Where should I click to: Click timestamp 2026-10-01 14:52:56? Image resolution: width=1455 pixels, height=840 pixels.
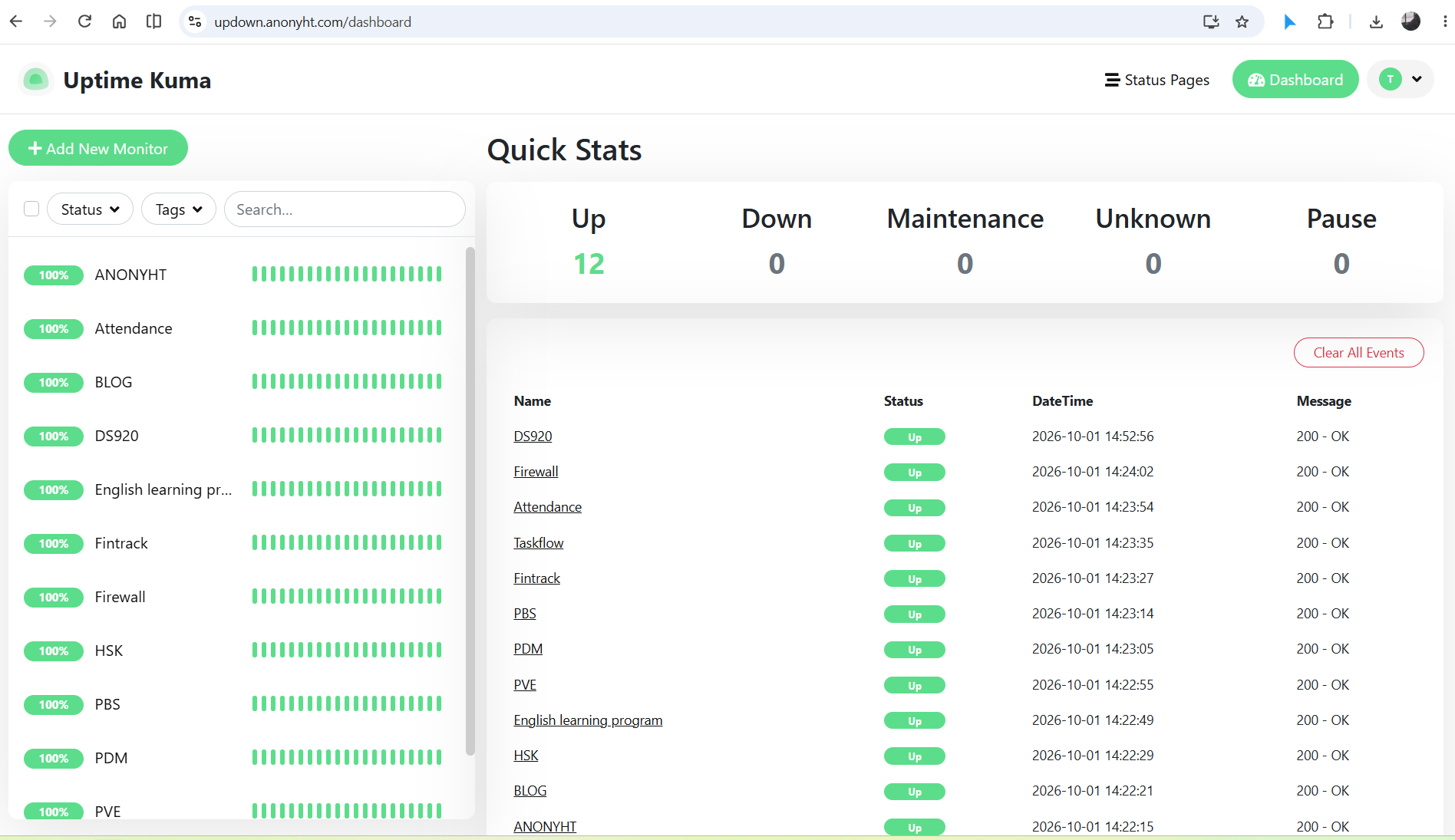pos(1093,436)
